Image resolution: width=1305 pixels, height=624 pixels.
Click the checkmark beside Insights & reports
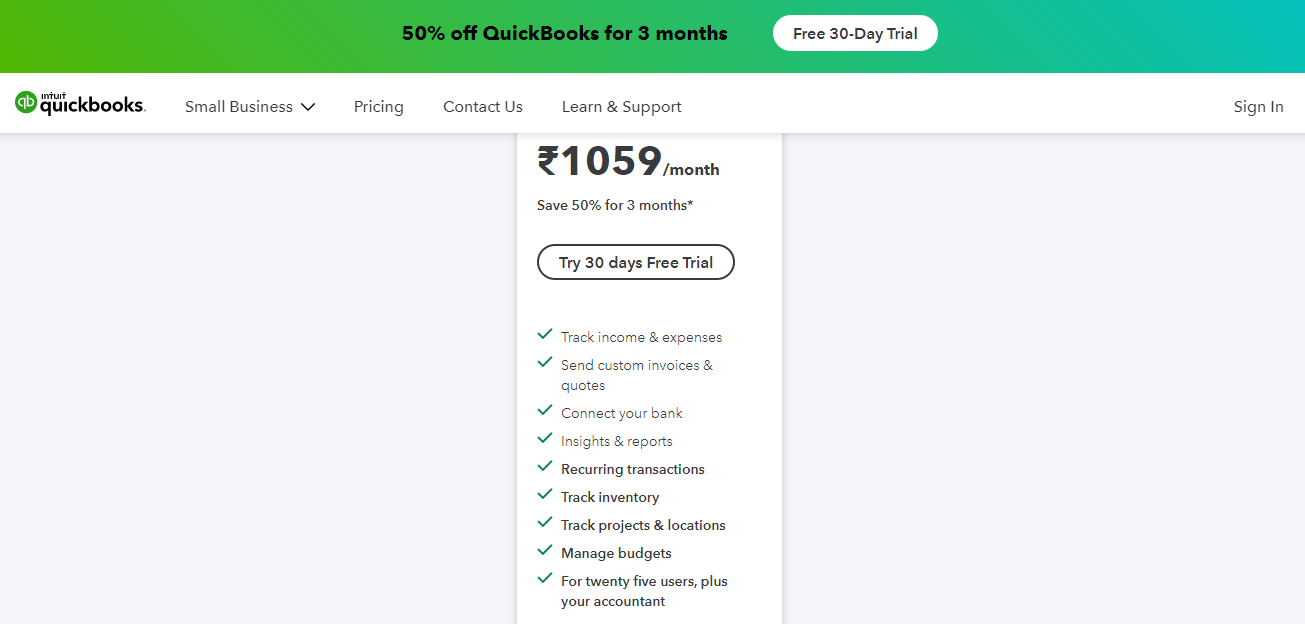coord(545,438)
